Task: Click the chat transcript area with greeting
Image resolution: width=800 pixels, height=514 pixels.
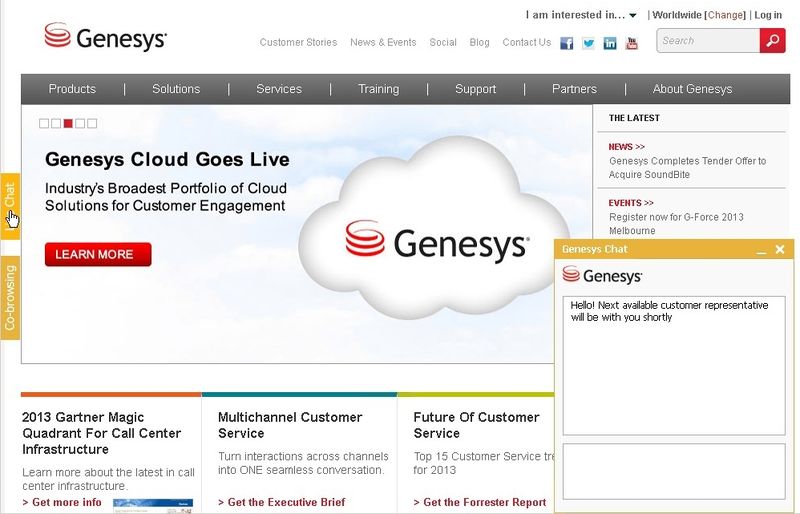Action: point(674,365)
